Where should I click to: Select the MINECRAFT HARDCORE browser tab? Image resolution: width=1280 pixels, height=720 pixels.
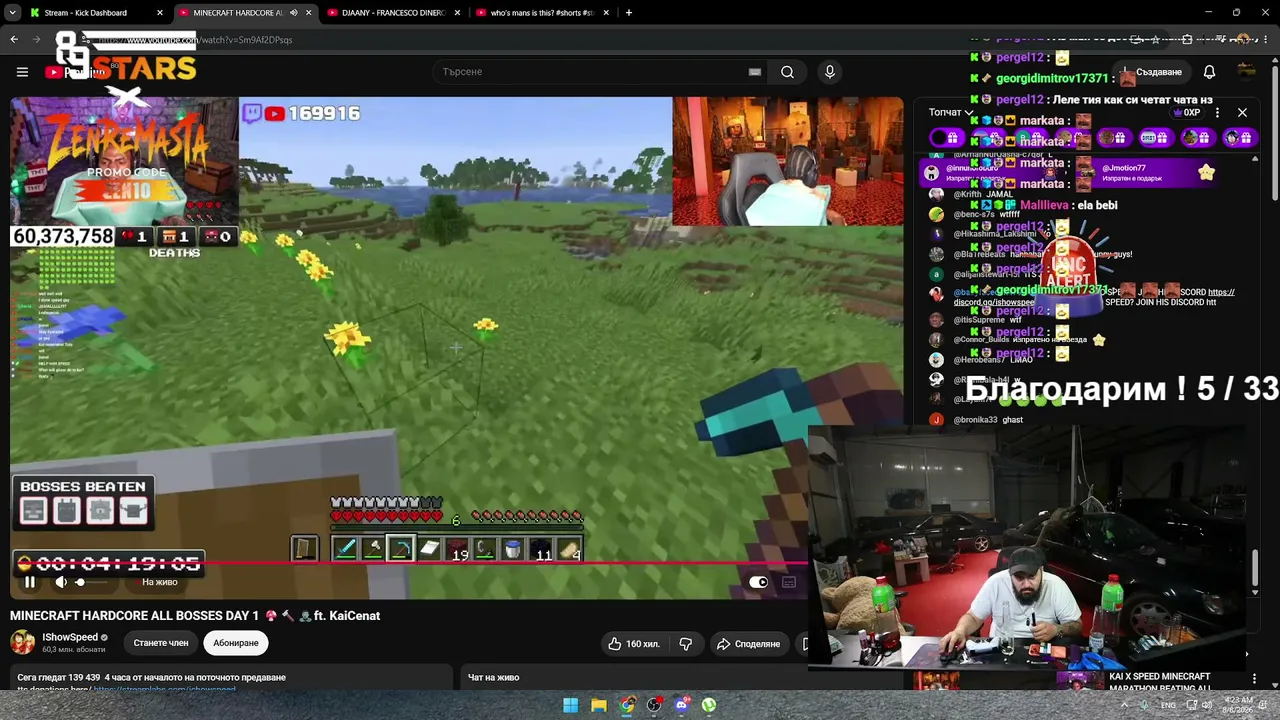point(240,13)
